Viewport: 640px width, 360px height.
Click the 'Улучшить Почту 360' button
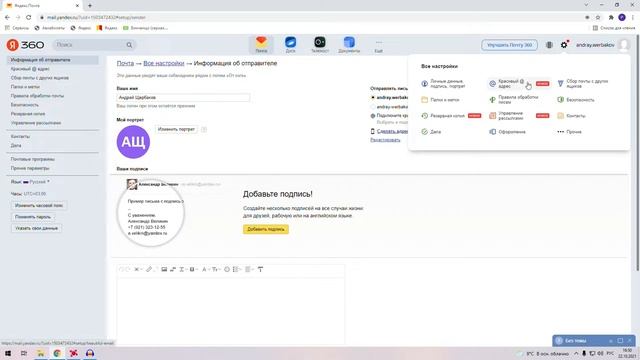tap(509, 45)
